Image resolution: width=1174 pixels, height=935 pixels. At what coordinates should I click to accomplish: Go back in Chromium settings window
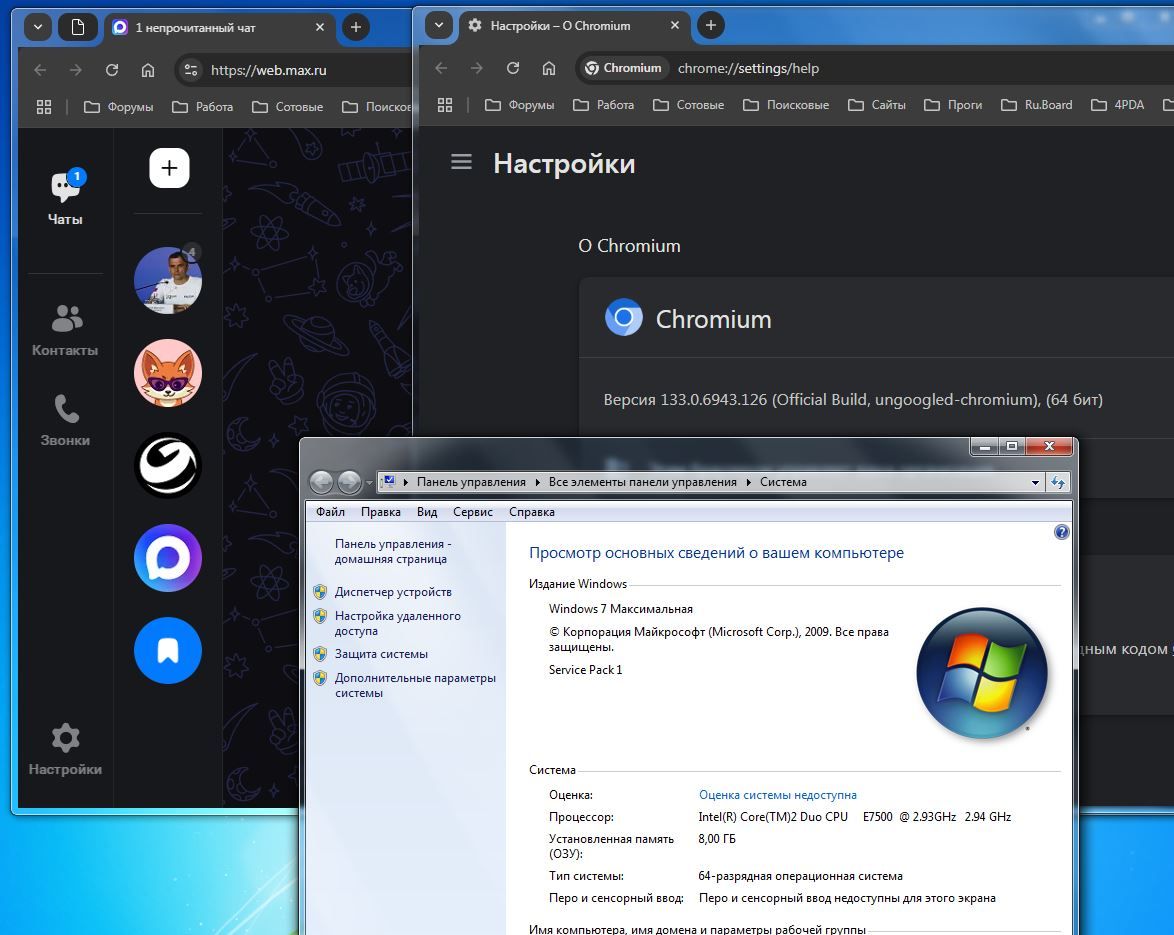pos(442,68)
